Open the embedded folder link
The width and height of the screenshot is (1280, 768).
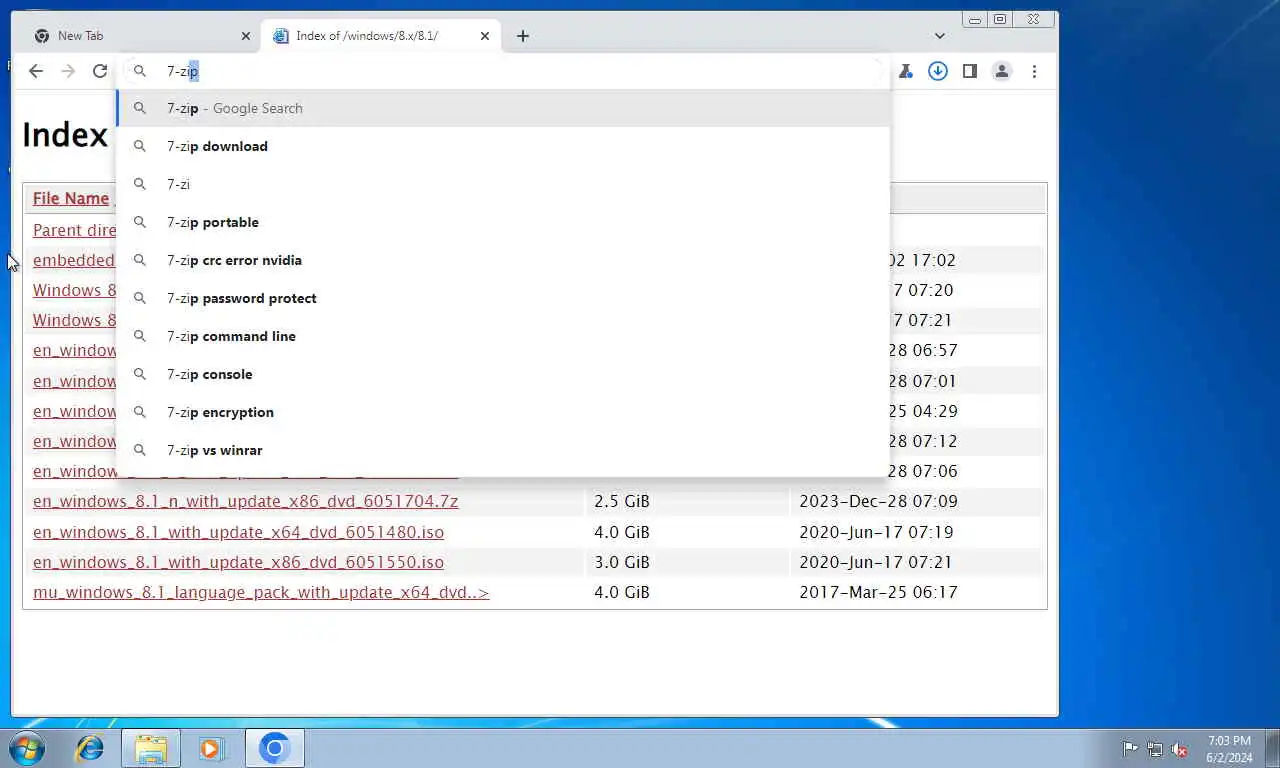74,260
